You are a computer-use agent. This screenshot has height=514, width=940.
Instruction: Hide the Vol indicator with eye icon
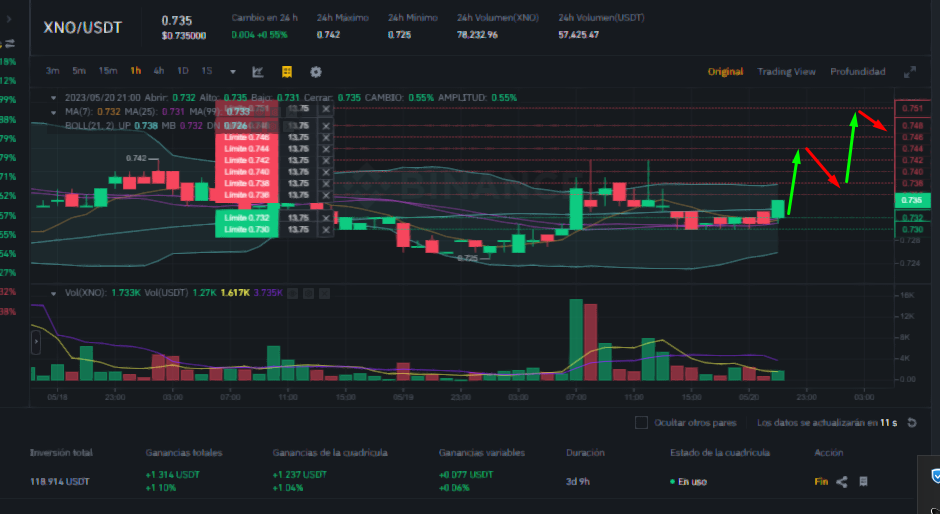293,293
